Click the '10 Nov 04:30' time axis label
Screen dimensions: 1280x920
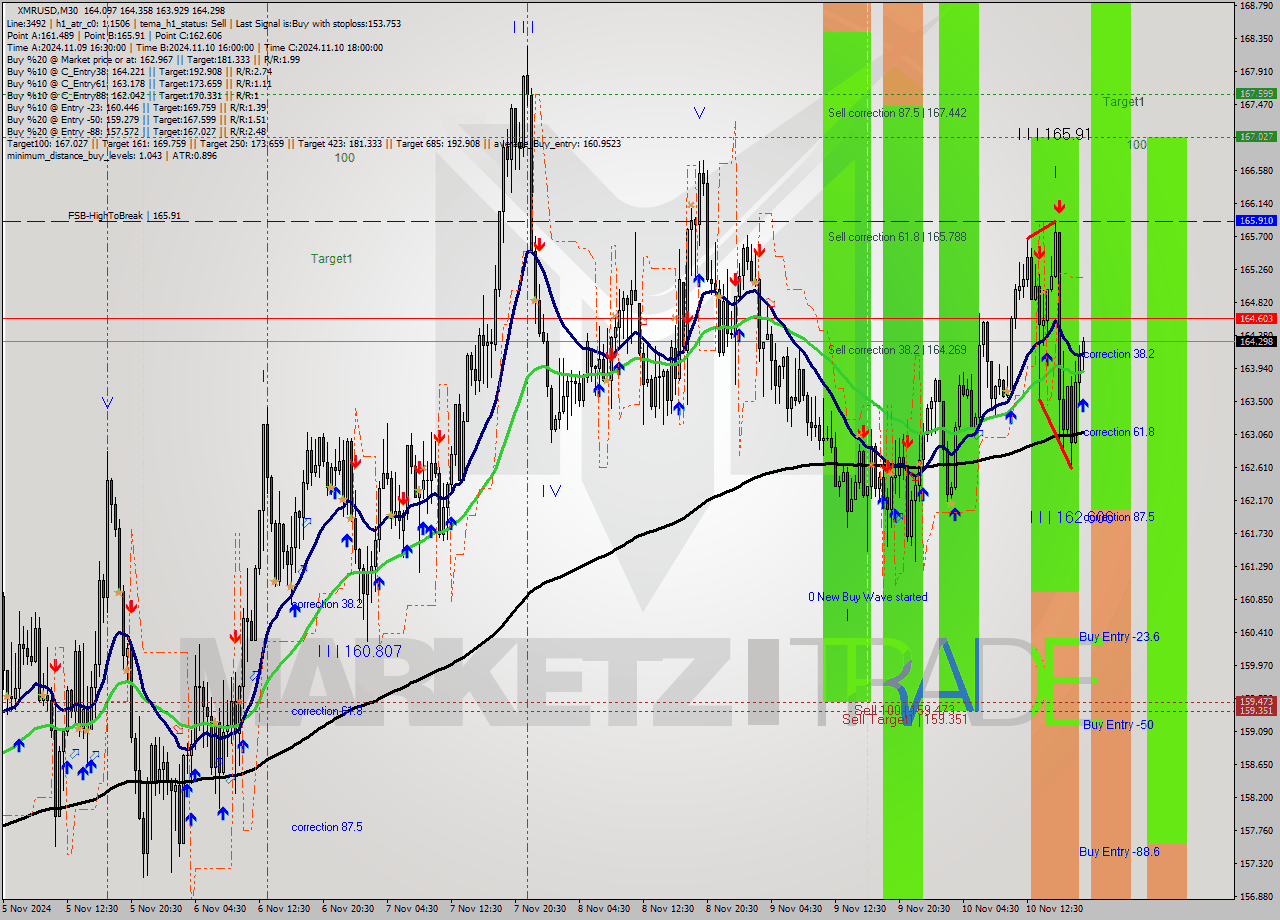point(991,909)
